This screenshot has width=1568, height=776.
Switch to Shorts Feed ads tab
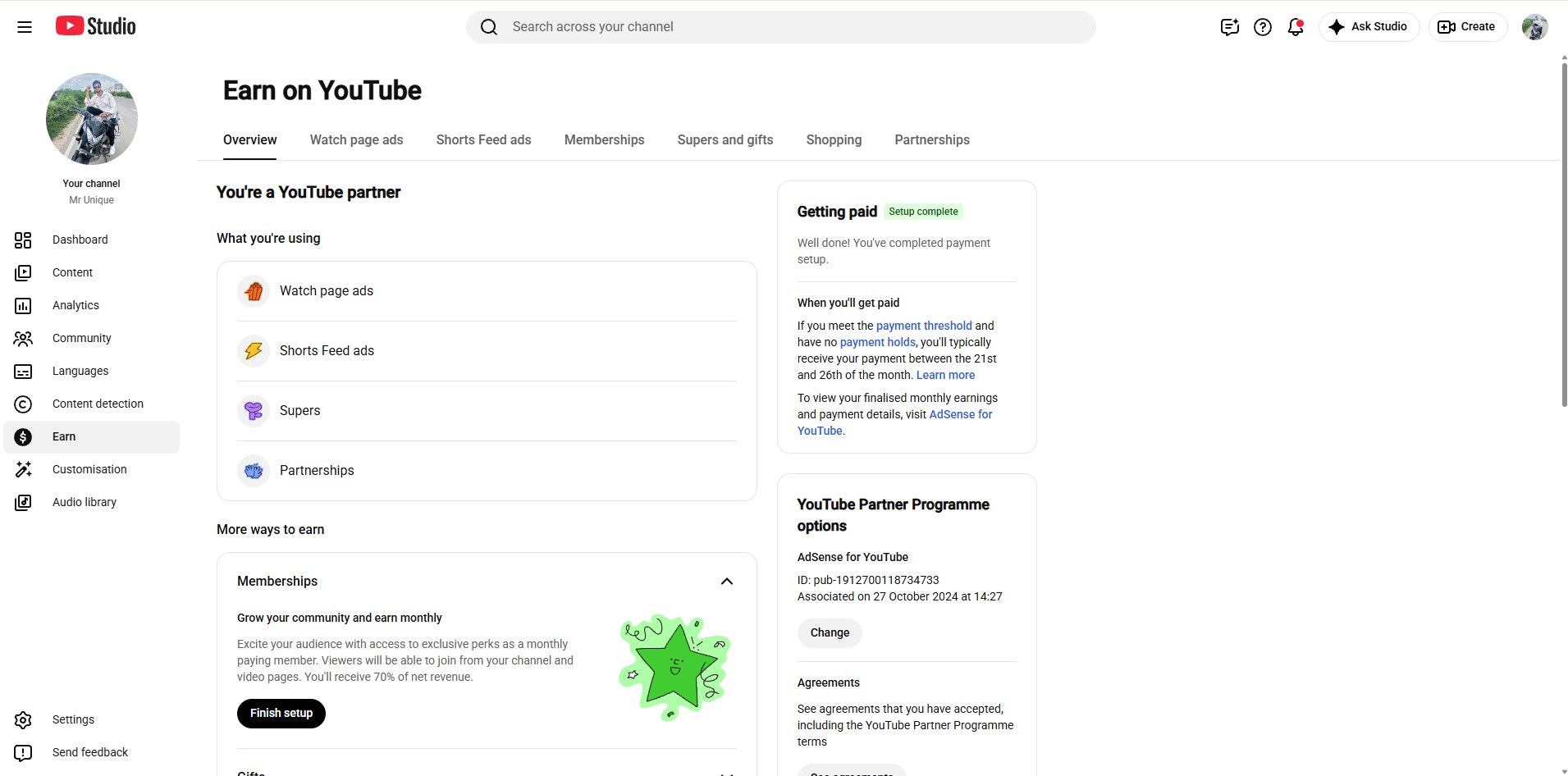(x=483, y=139)
